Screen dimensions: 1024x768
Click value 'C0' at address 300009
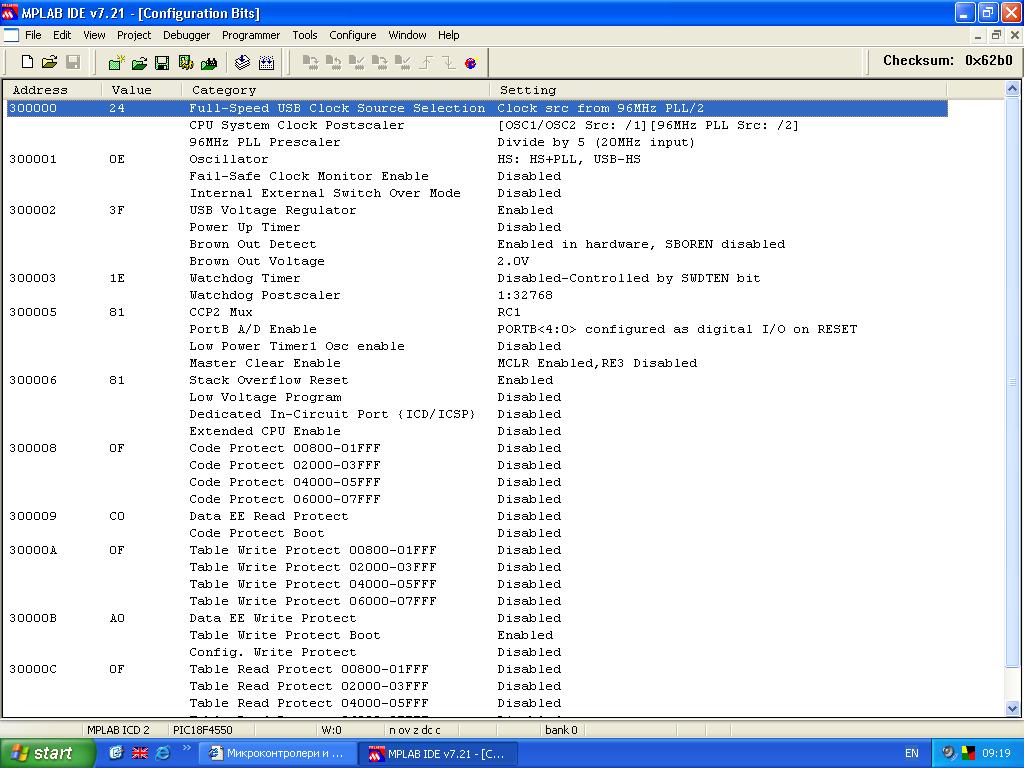(117, 516)
